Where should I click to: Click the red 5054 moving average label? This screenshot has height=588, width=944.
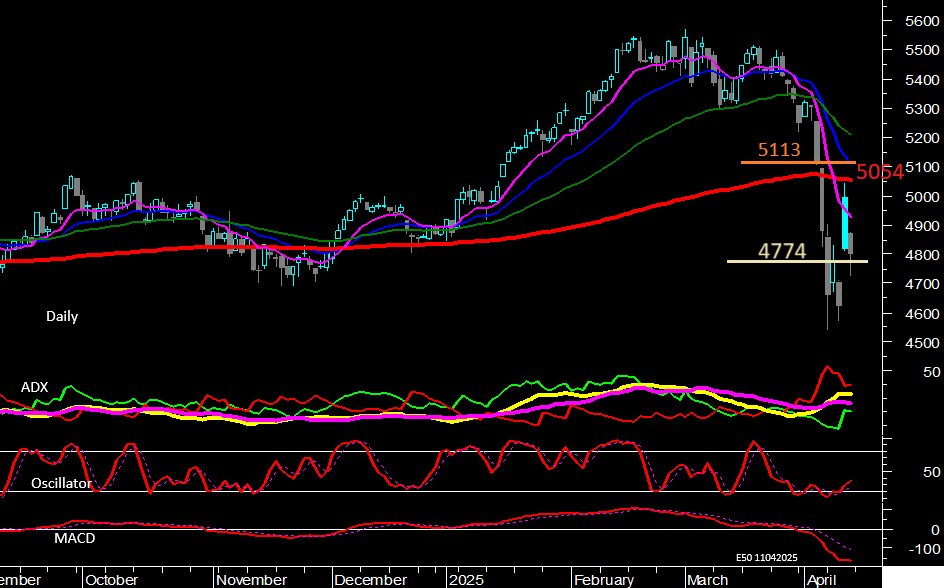880,172
